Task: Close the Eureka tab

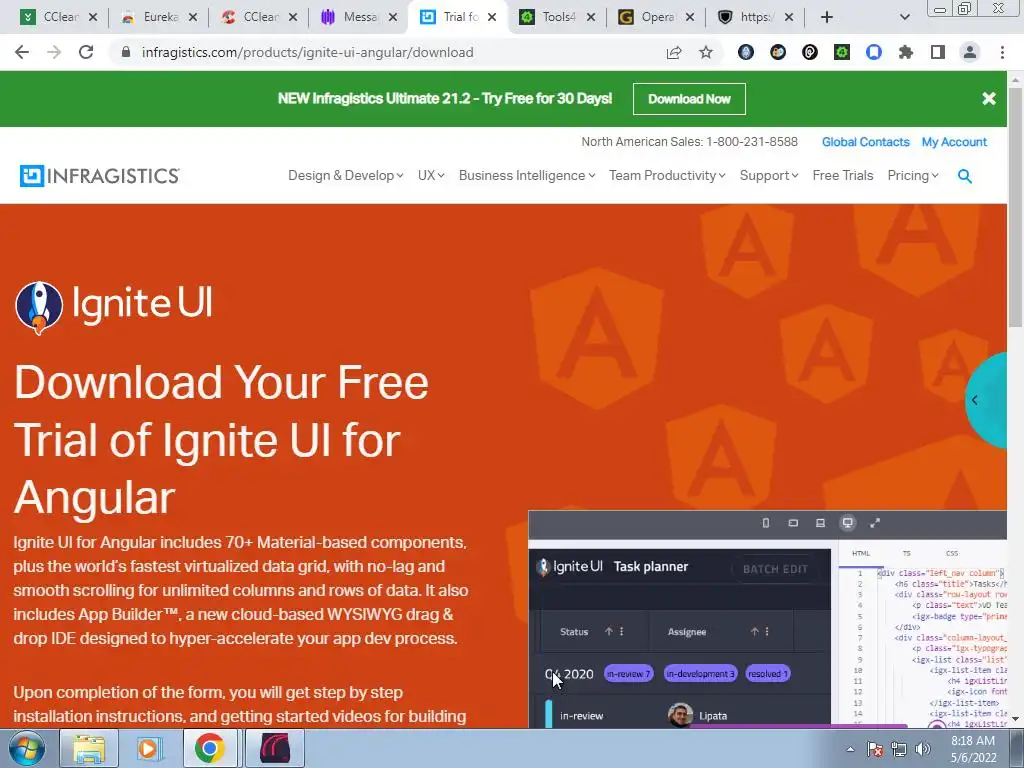Action: (193, 17)
